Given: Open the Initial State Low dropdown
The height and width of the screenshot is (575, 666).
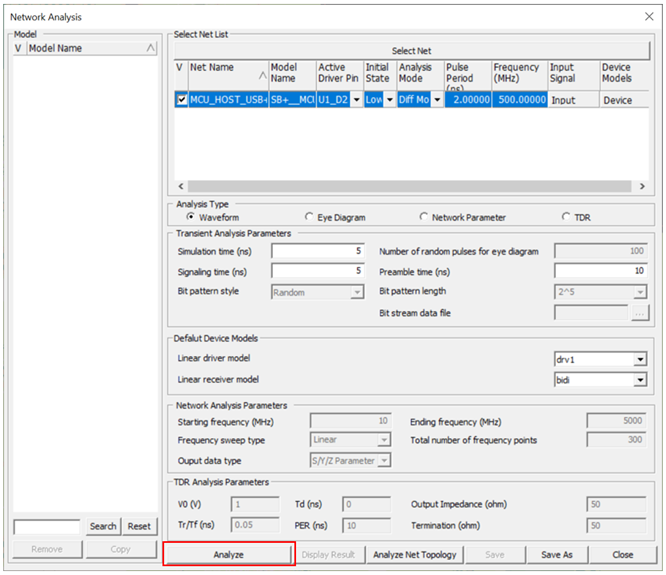Looking at the screenshot, I should coord(389,100).
